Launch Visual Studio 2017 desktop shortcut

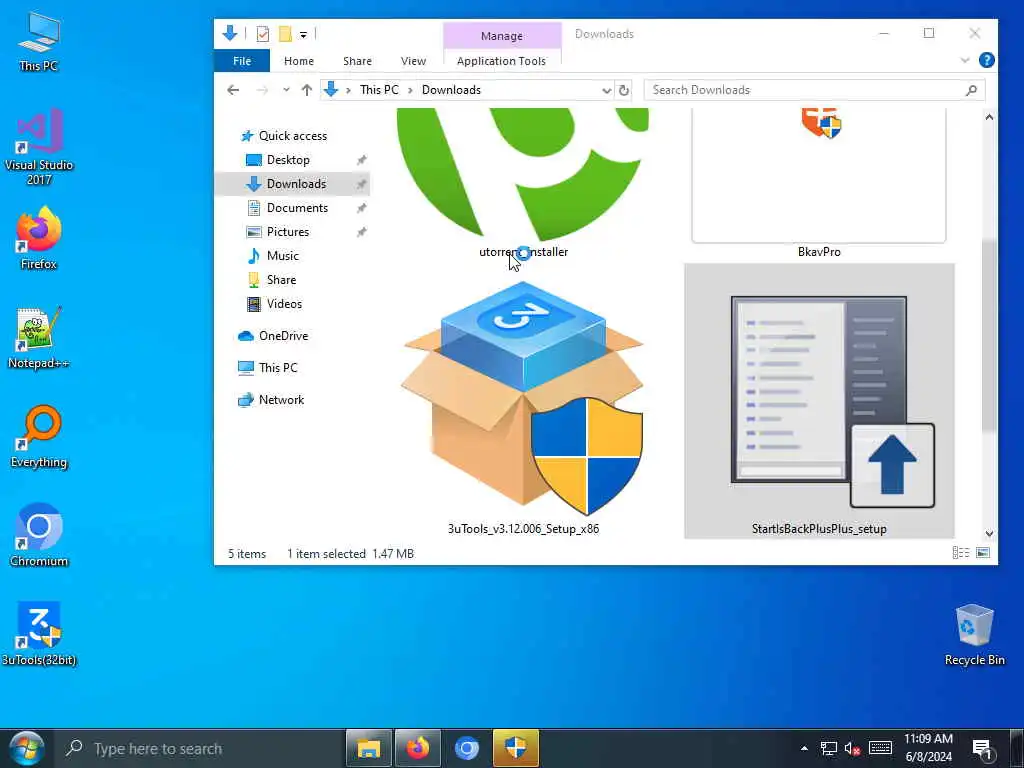point(39,146)
